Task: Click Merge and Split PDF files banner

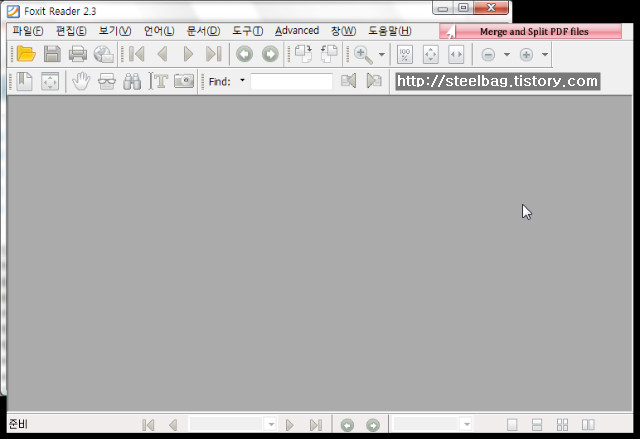Action: point(531,31)
